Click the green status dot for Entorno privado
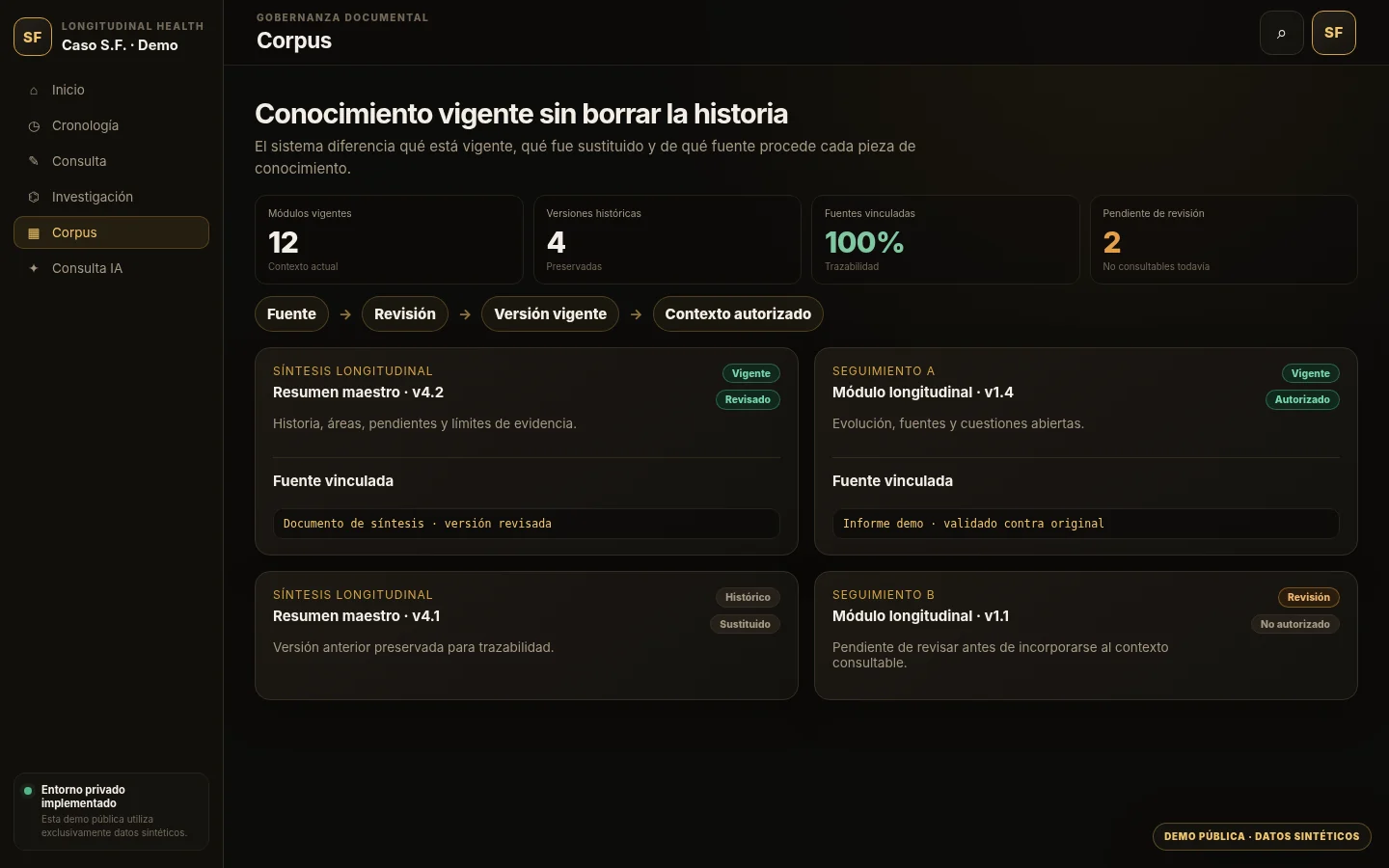 [28, 791]
